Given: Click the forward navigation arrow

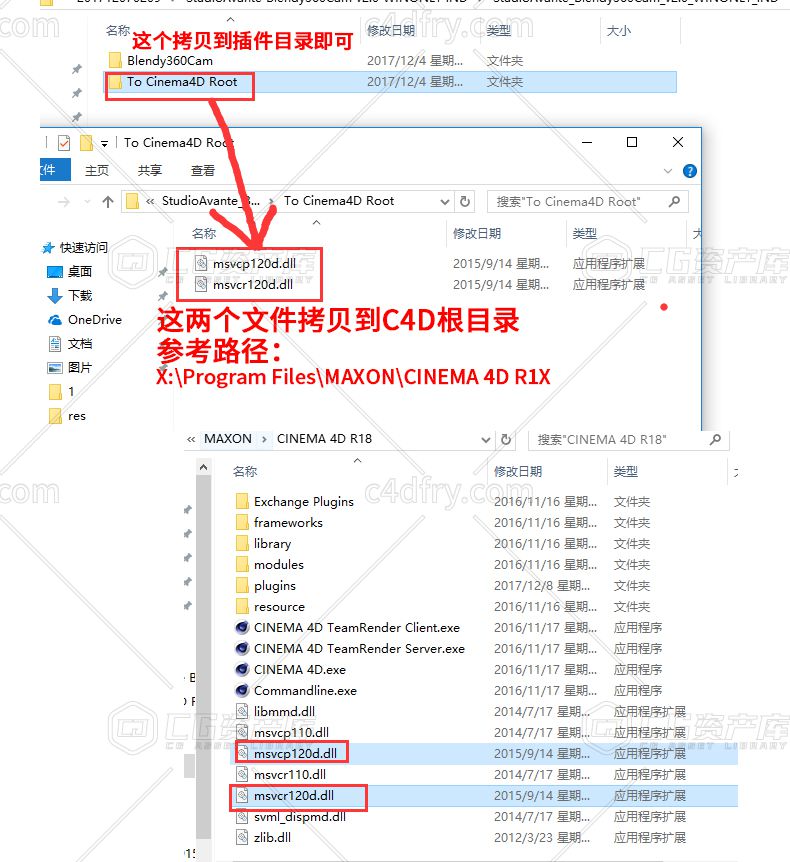Looking at the screenshot, I should click(x=64, y=202).
